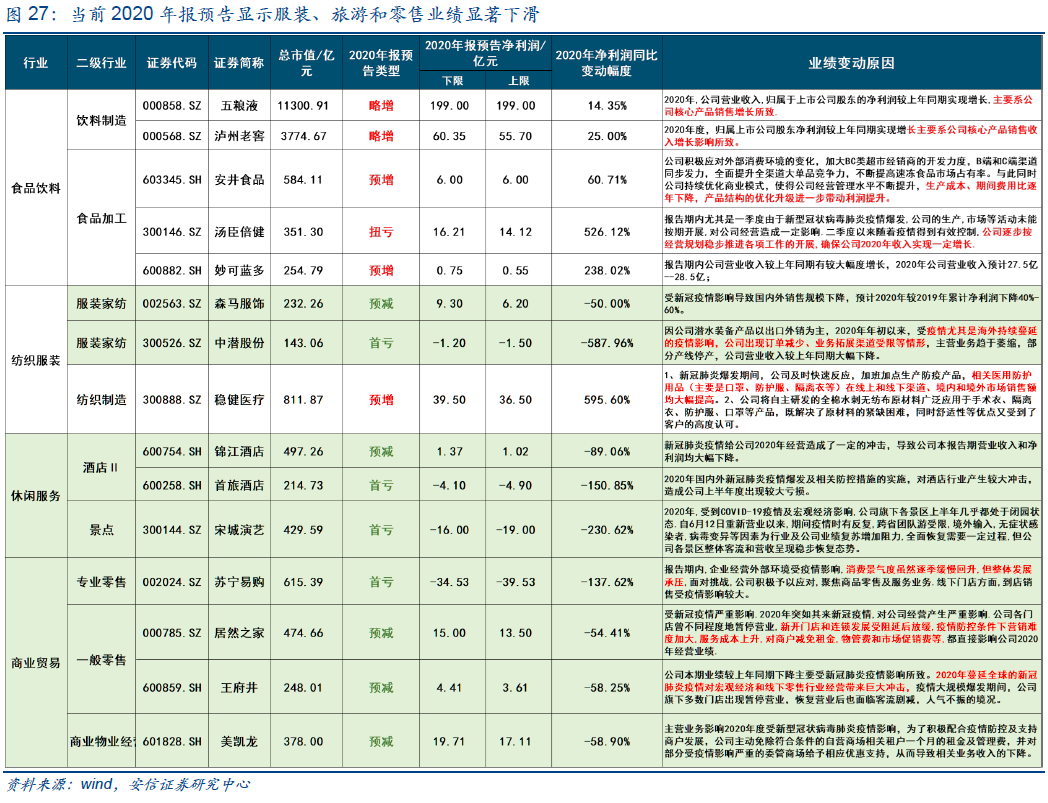Click the -587.96% change value

(x=607, y=343)
